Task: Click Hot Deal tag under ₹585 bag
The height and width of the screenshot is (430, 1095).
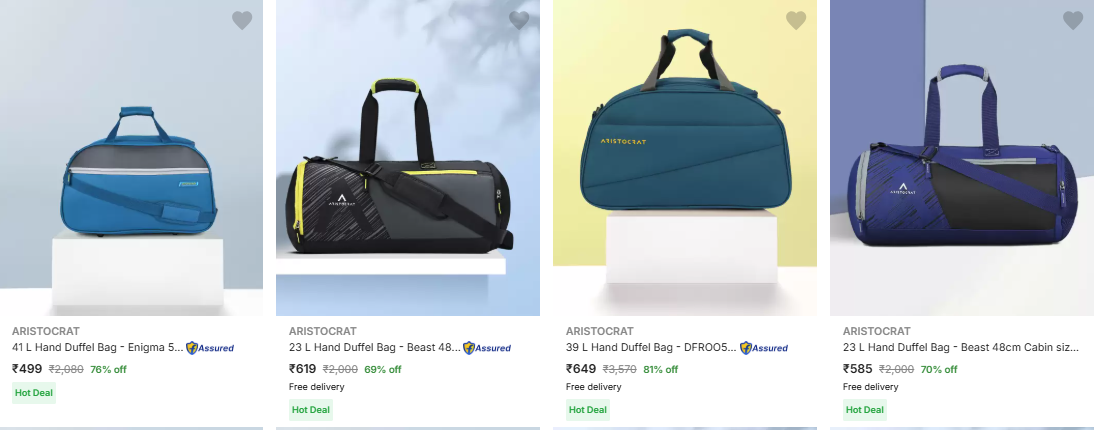Action: 865,410
